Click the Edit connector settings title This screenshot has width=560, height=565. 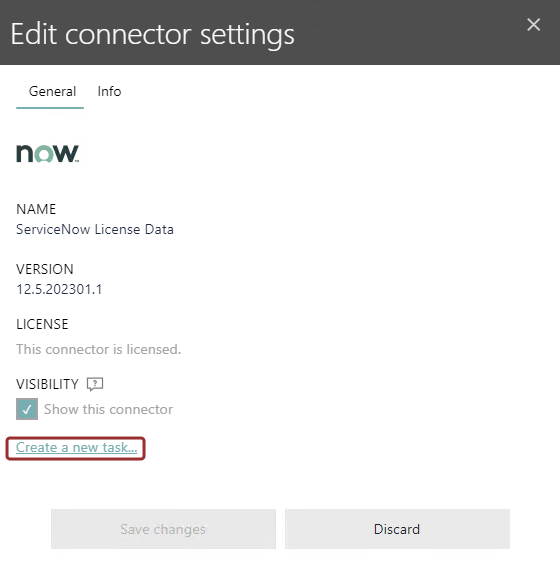coord(152,34)
